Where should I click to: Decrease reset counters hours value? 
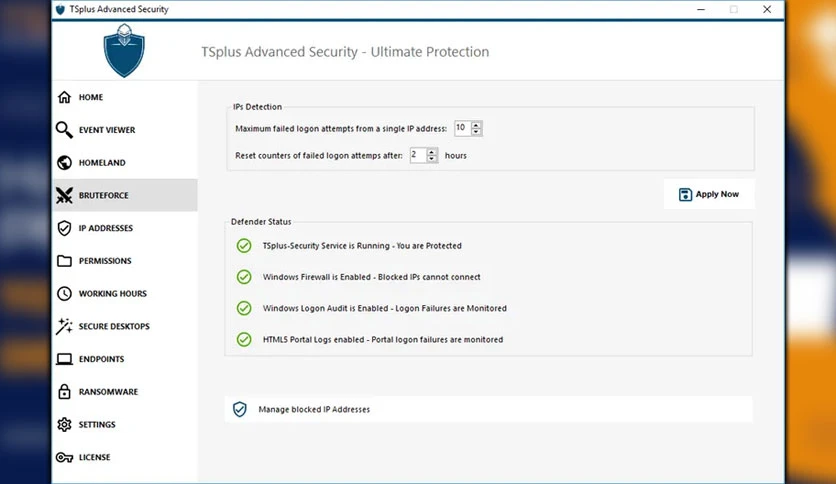coord(432,158)
